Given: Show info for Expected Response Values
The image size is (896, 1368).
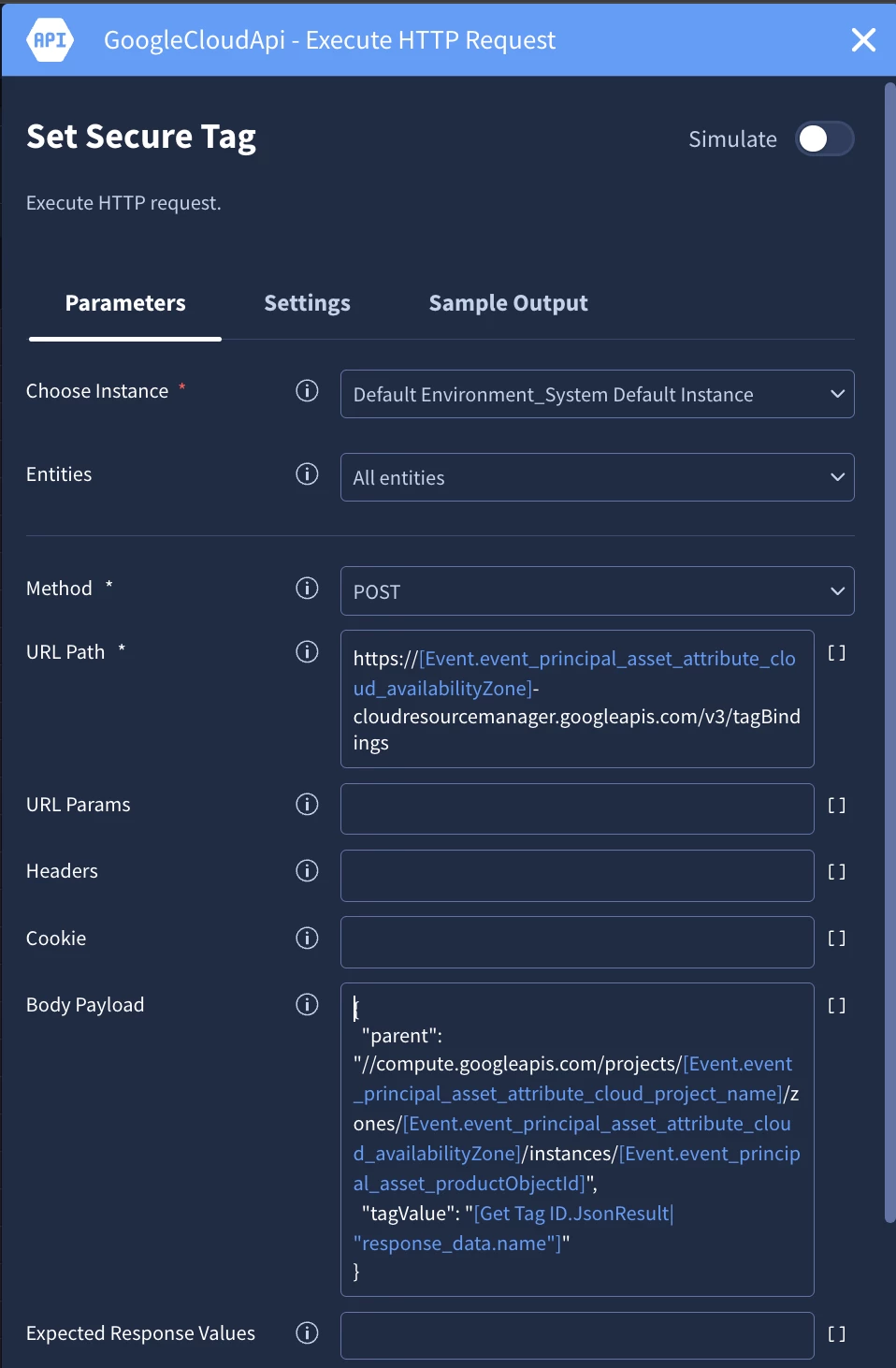Looking at the screenshot, I should click(307, 1332).
